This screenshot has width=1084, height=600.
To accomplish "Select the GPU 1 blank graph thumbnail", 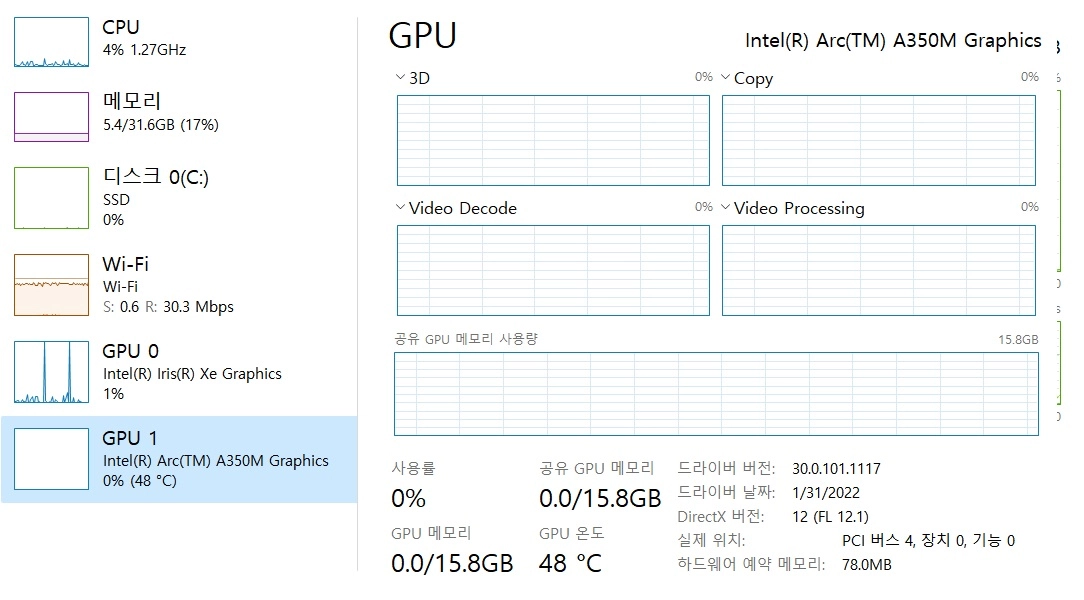I will [x=51, y=459].
